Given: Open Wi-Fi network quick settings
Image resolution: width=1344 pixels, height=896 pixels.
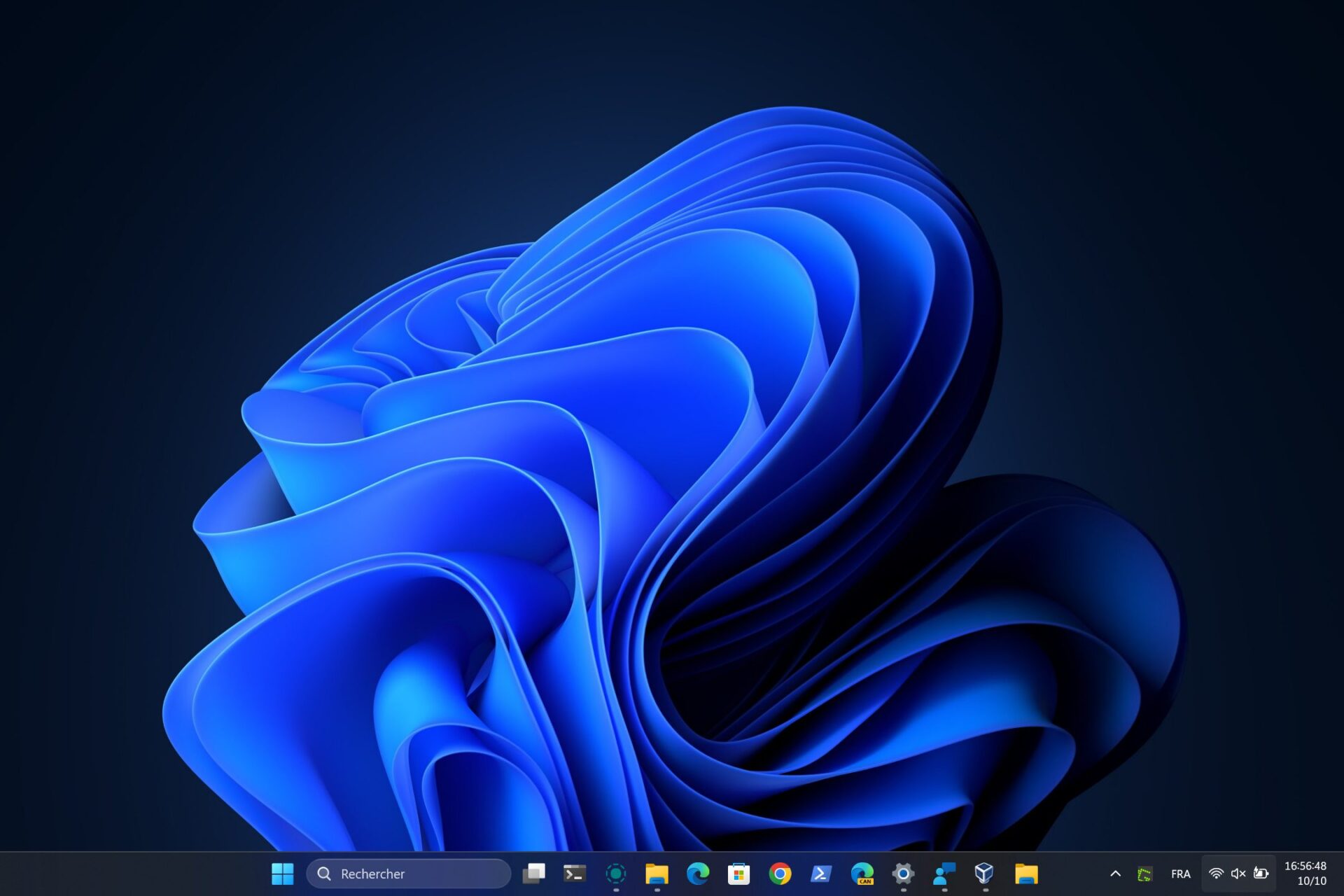Looking at the screenshot, I should (x=1217, y=874).
